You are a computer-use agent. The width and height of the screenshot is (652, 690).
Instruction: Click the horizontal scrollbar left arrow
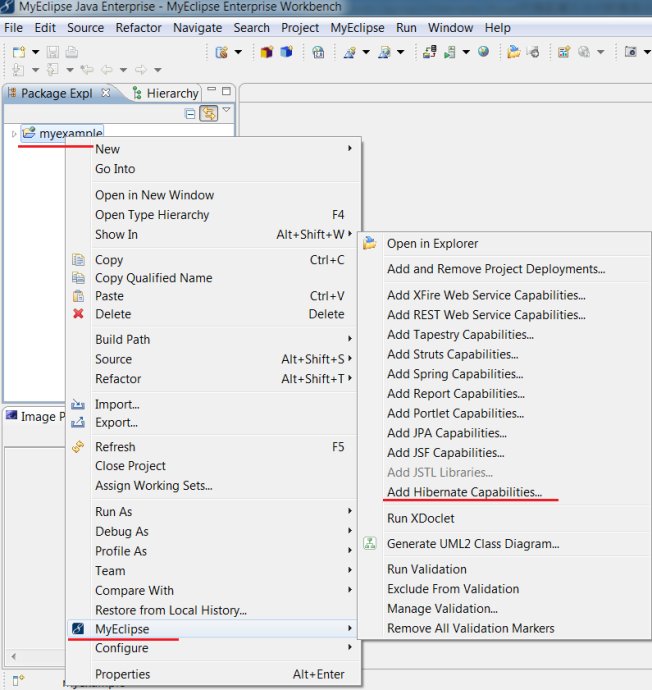(14, 657)
